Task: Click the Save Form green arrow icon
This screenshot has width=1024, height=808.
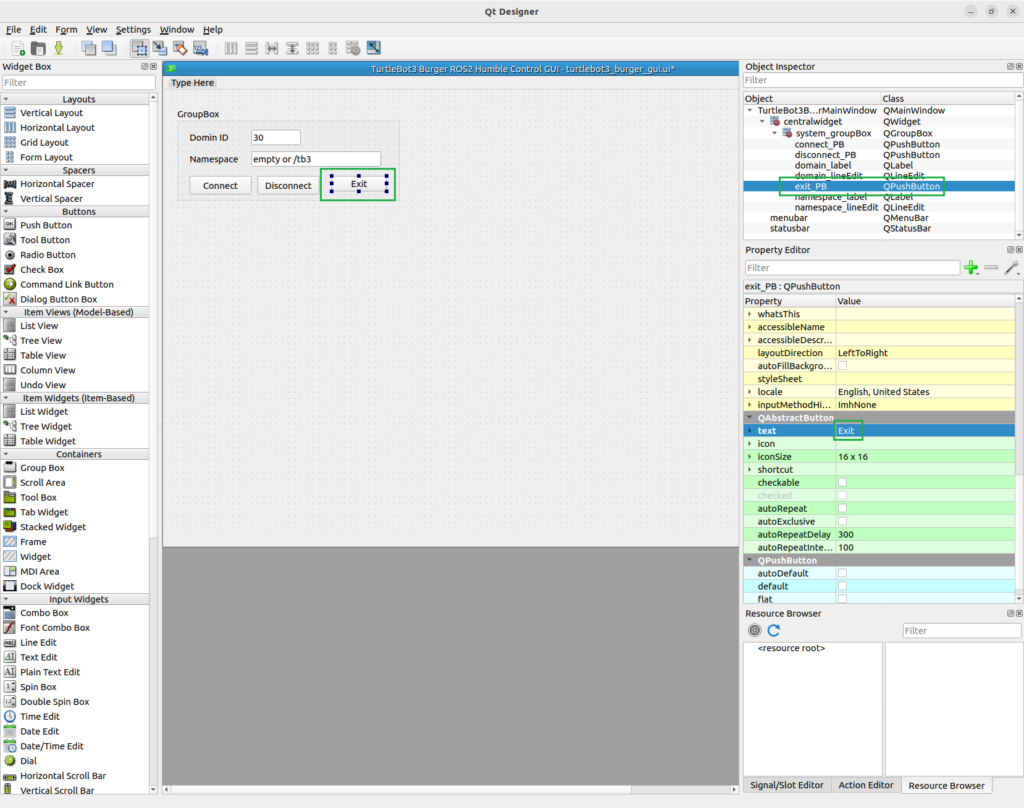Action: point(59,48)
